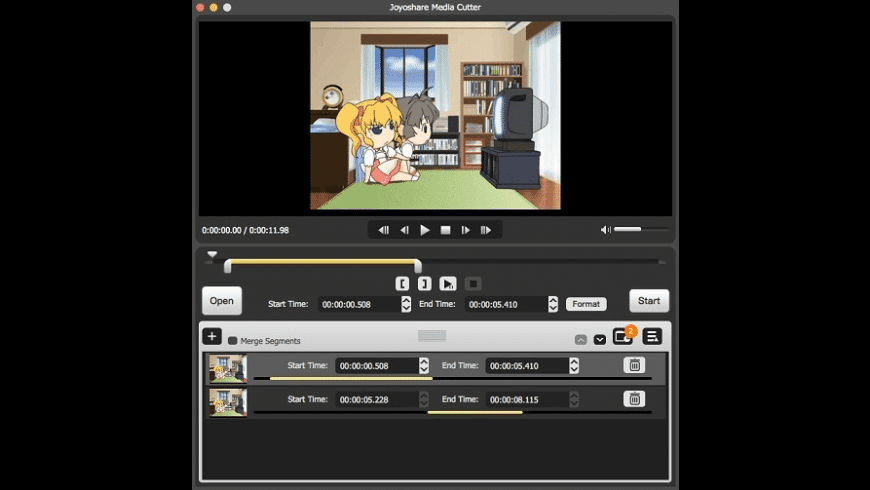The height and width of the screenshot is (490, 870).
Task: Adjust first segment End Time stepper
Action: [x=574, y=366]
